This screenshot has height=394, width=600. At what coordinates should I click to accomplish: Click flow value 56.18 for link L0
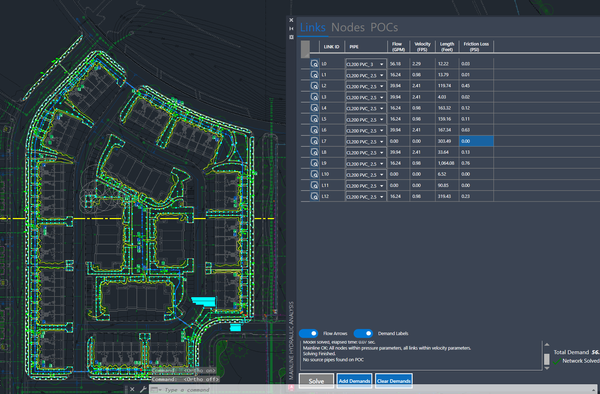[x=395, y=64]
